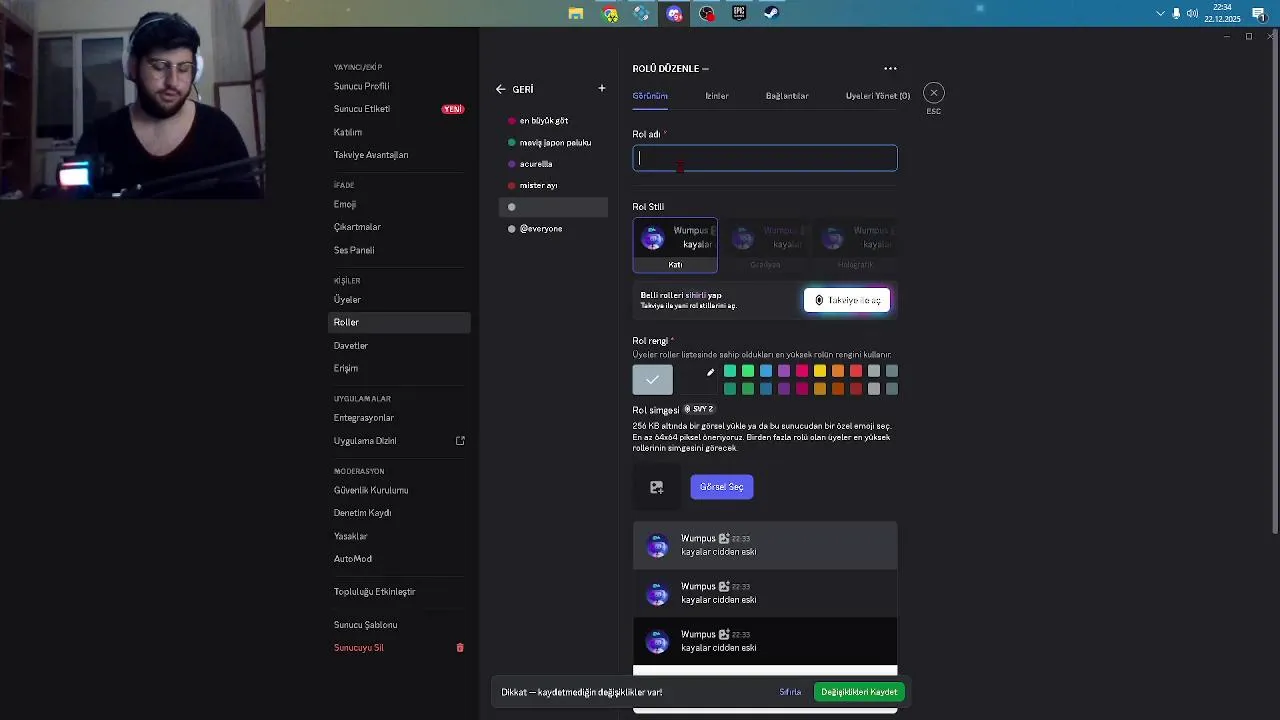
Task: Click the Rol adı input field
Action: (x=765, y=158)
